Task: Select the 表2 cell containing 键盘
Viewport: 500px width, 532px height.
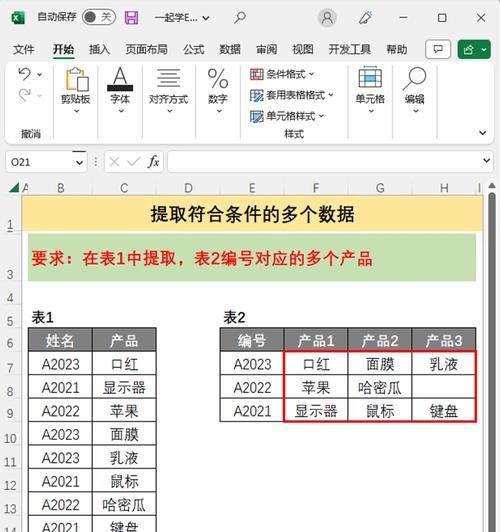Action: [x=444, y=410]
